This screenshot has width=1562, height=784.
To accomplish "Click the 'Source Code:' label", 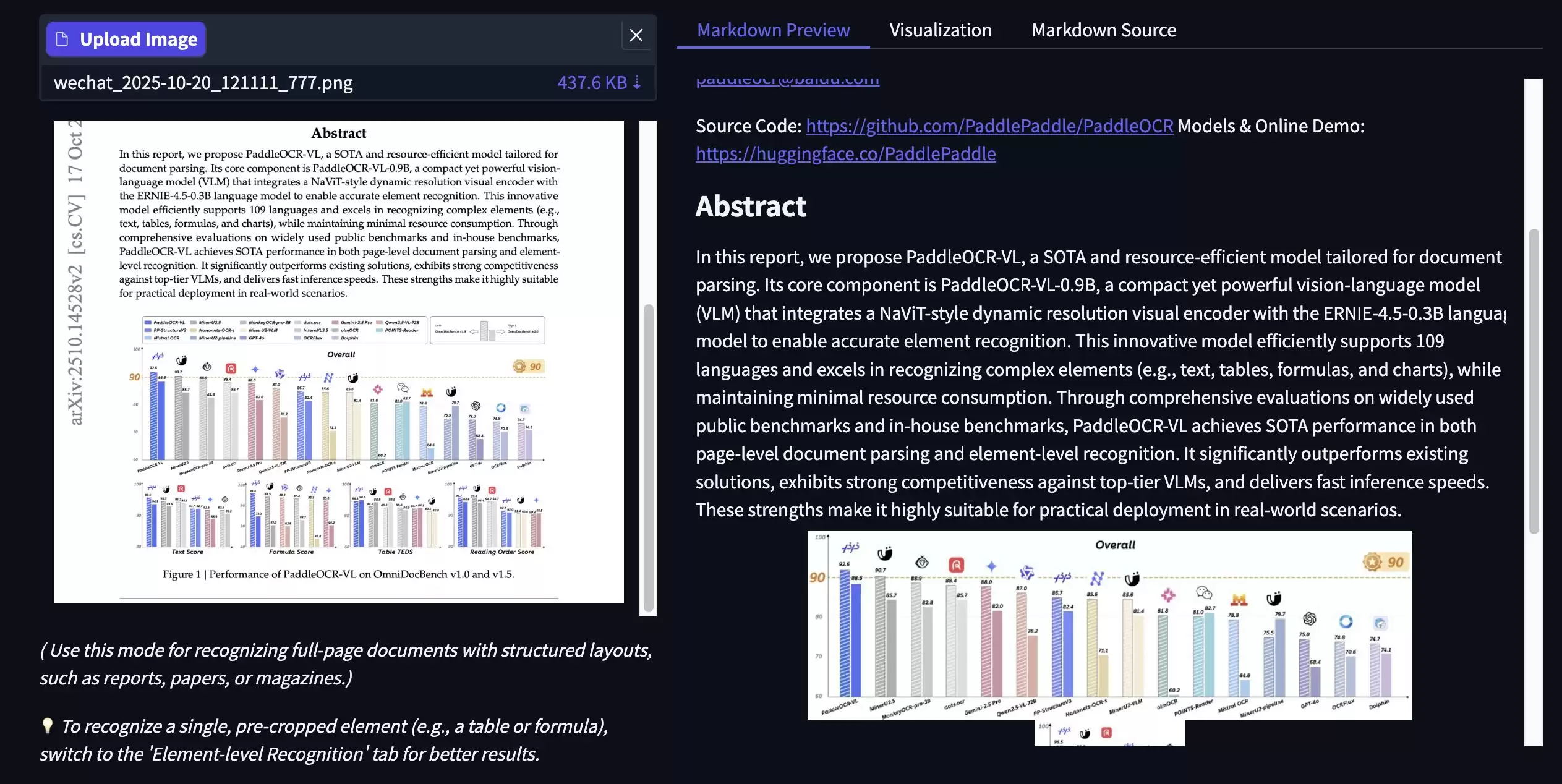I will 748,126.
